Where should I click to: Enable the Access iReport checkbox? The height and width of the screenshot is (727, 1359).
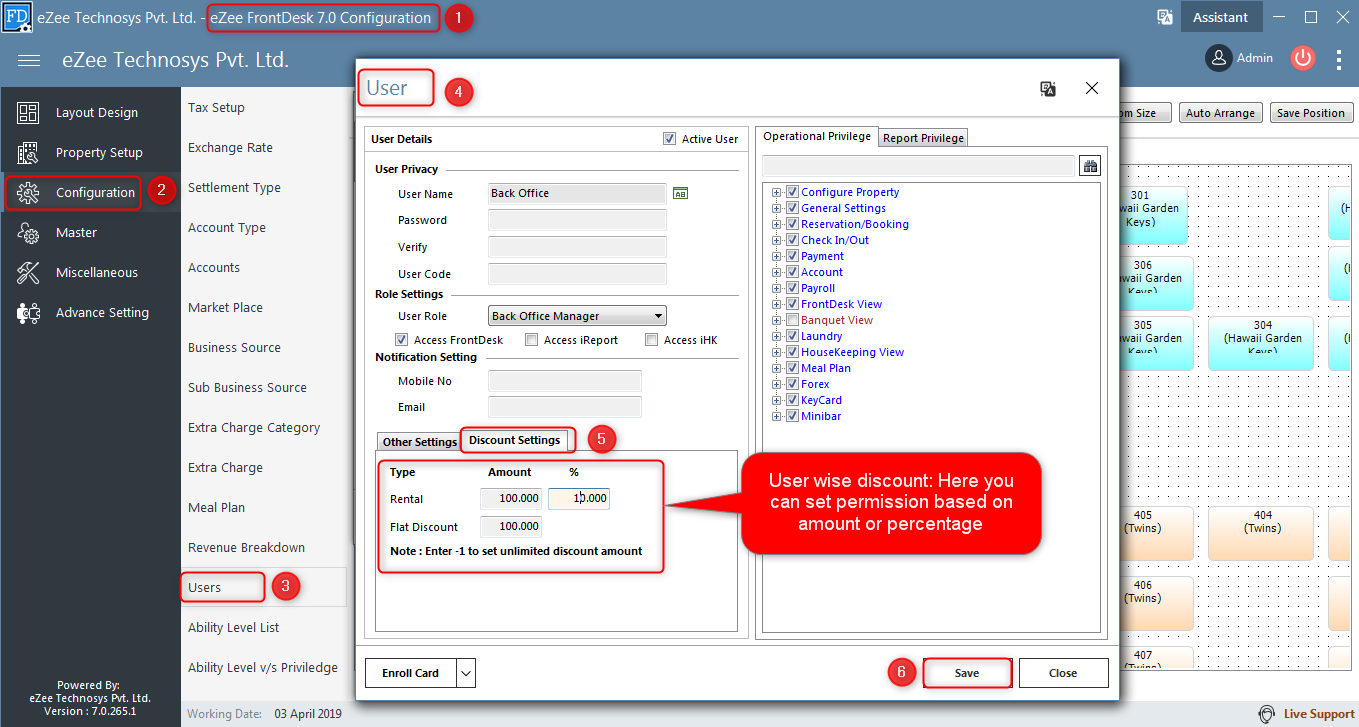click(531, 340)
